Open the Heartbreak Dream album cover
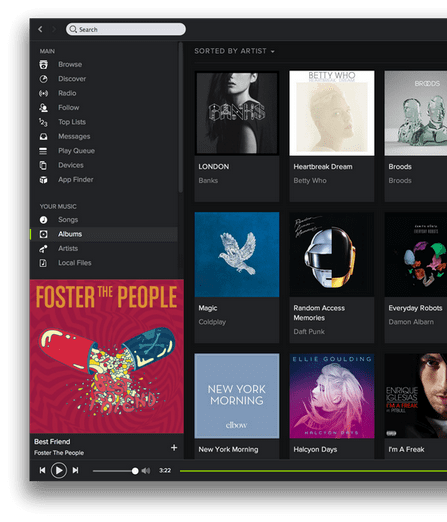The height and width of the screenshot is (522, 447). coord(332,113)
